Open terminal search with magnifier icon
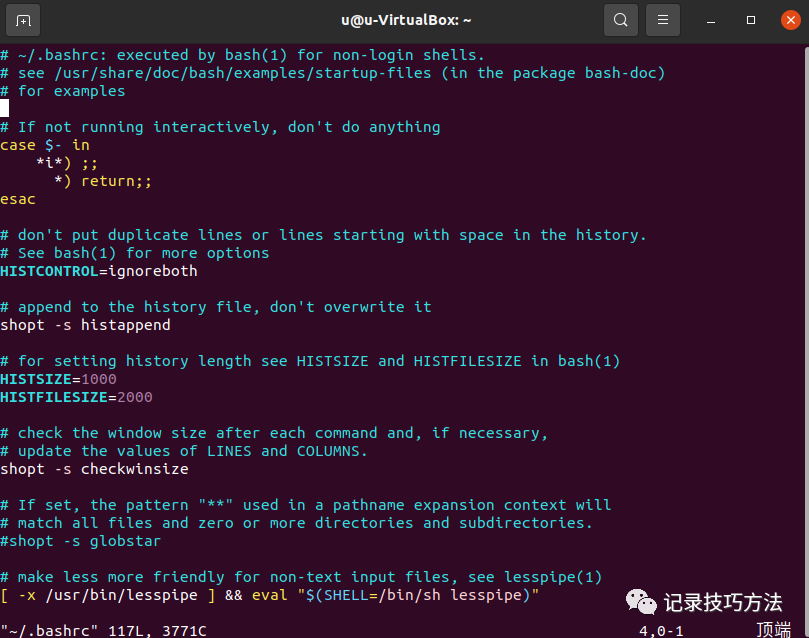The image size is (809, 638). (x=621, y=21)
